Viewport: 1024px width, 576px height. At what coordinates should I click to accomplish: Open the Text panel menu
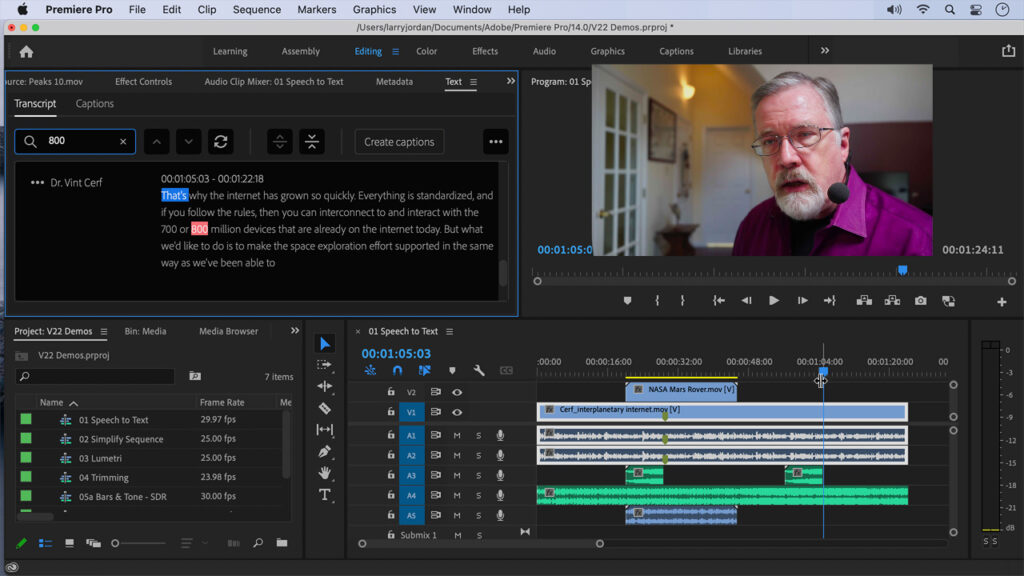click(473, 82)
